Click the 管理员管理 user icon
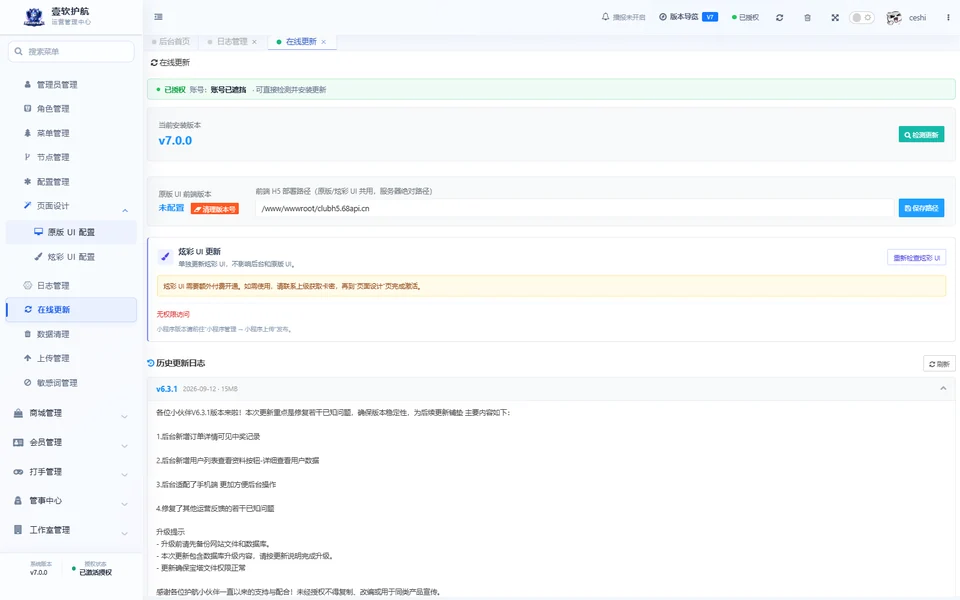 pyautogui.click(x=27, y=84)
